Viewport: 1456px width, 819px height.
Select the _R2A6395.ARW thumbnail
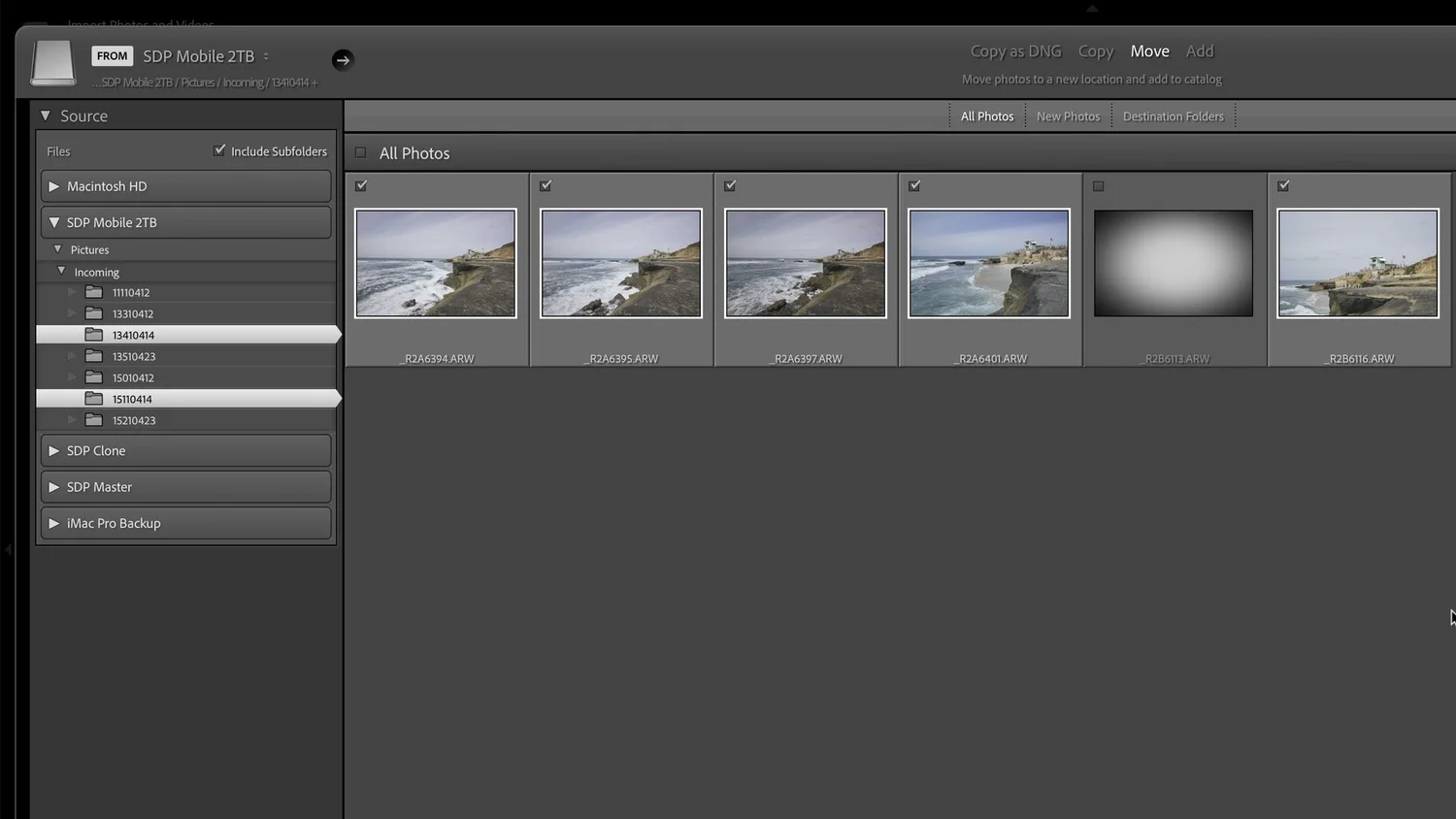tap(620, 263)
